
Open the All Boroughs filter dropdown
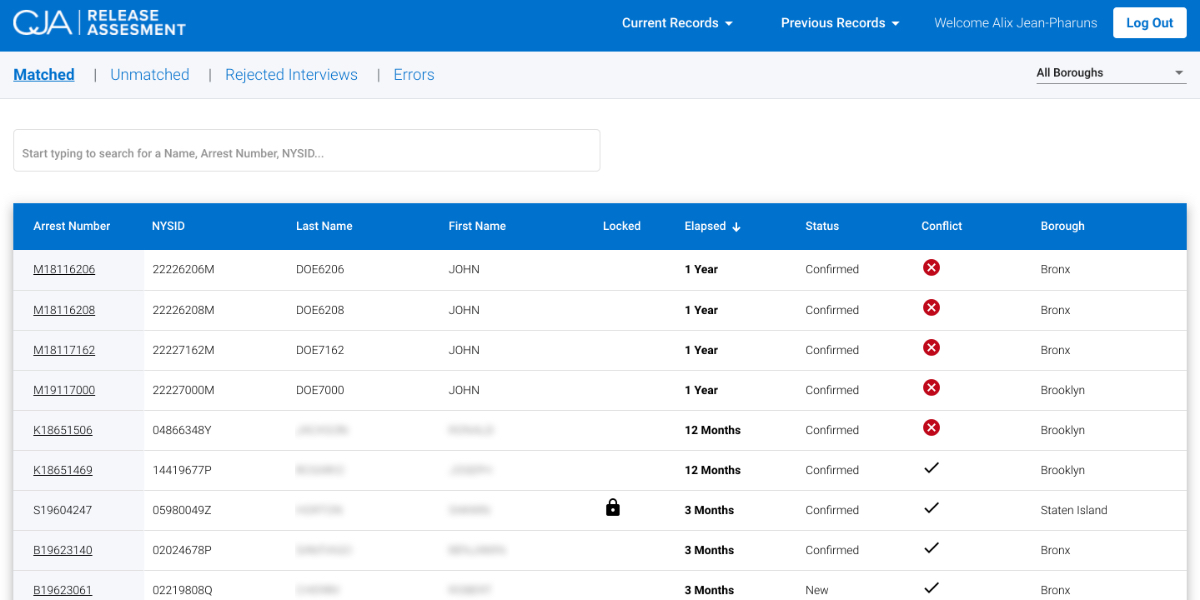1110,72
